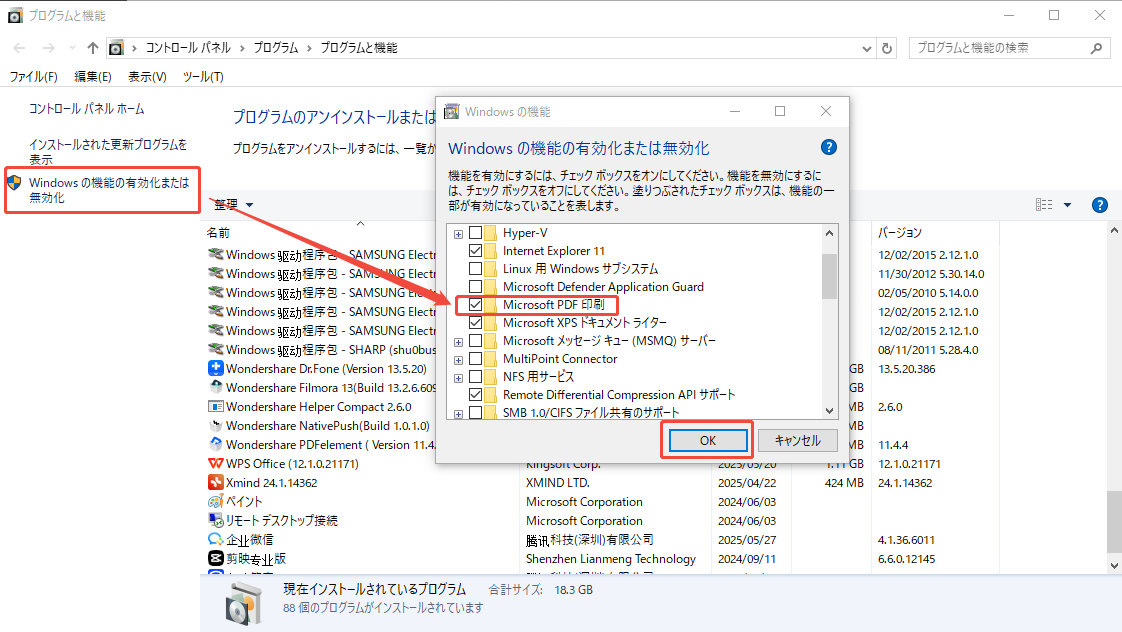Click the refresh button next to address bar

tap(887, 48)
